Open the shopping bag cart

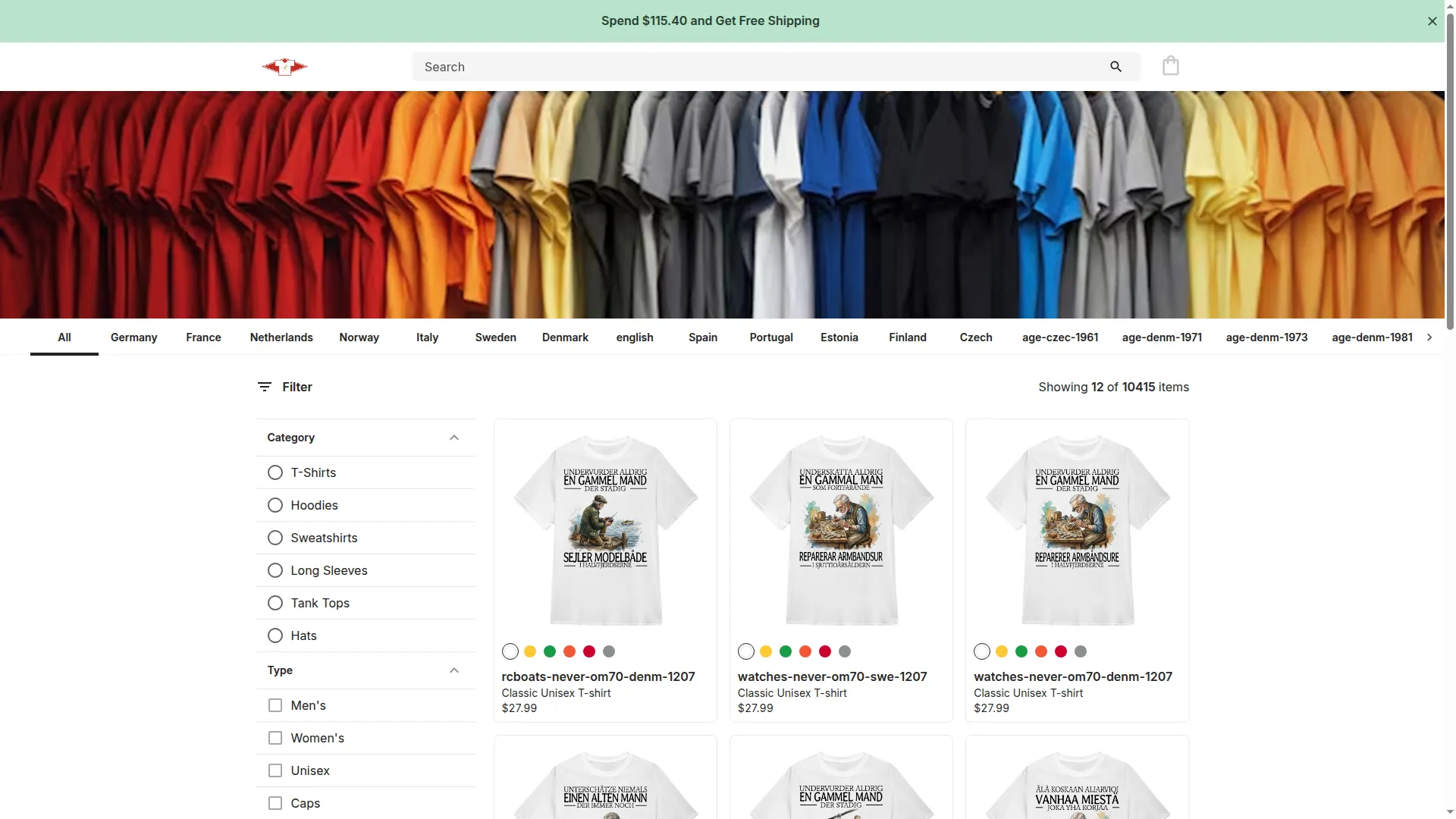(1170, 66)
